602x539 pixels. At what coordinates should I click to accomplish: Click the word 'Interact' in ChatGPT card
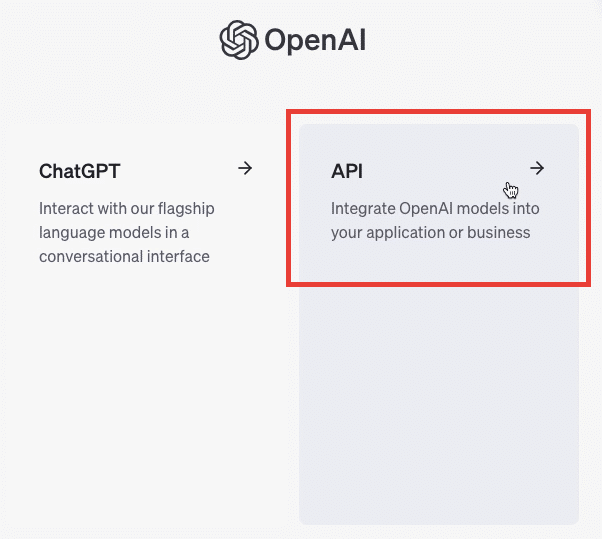(x=66, y=209)
